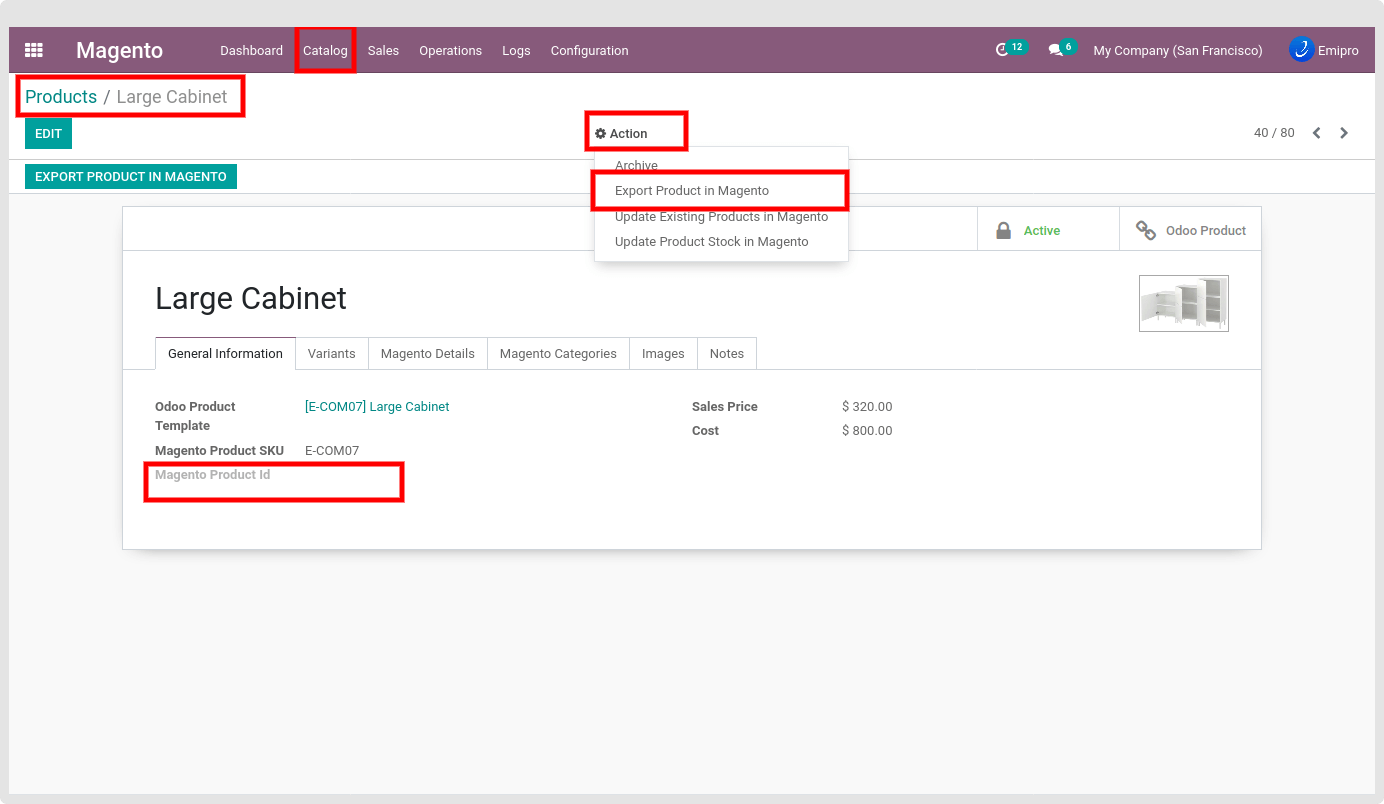Click the Emipro user avatar
The height and width of the screenshot is (804, 1384).
point(1301,49)
